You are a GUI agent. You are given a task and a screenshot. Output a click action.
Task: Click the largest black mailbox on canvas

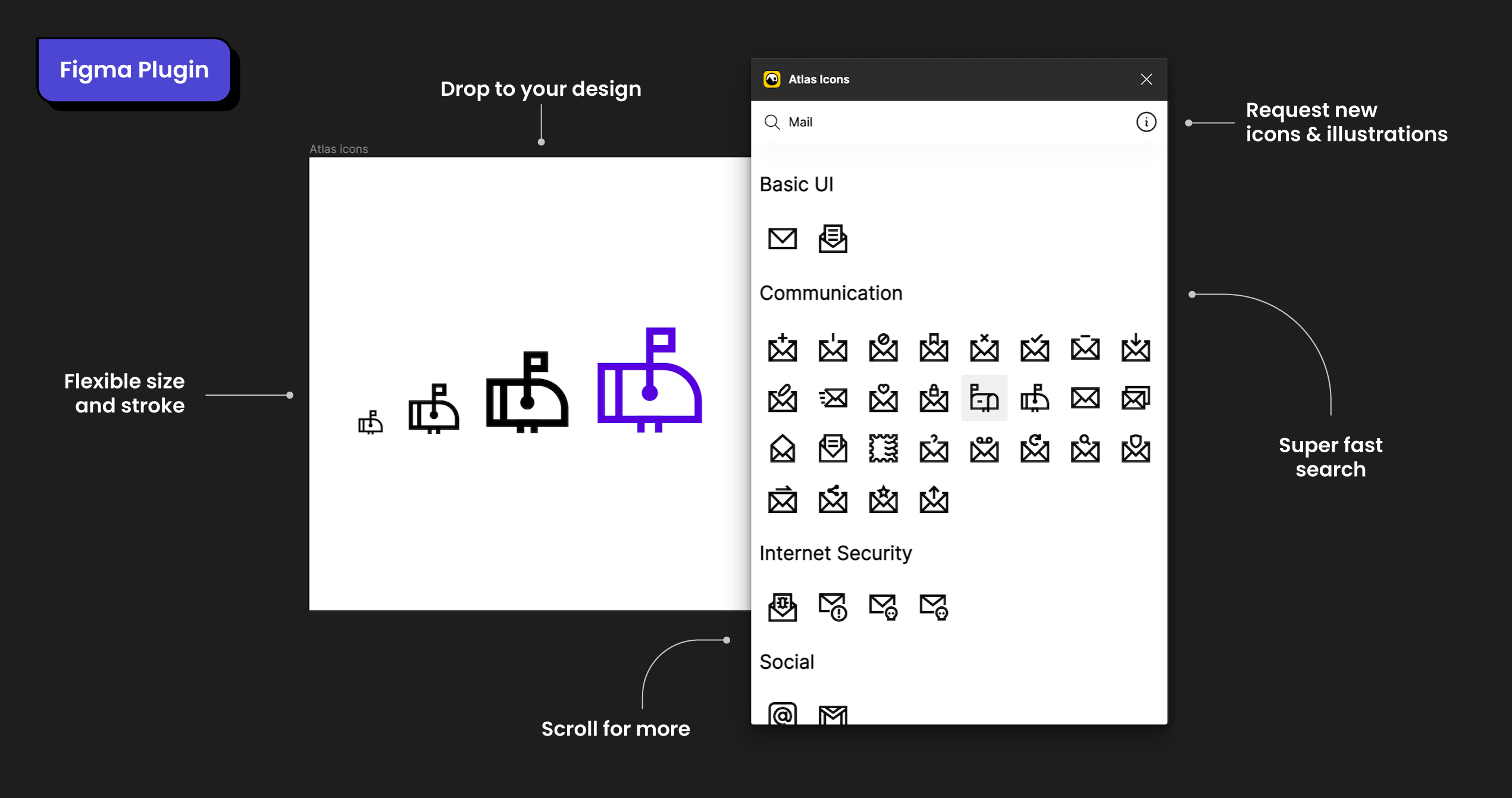click(x=527, y=392)
